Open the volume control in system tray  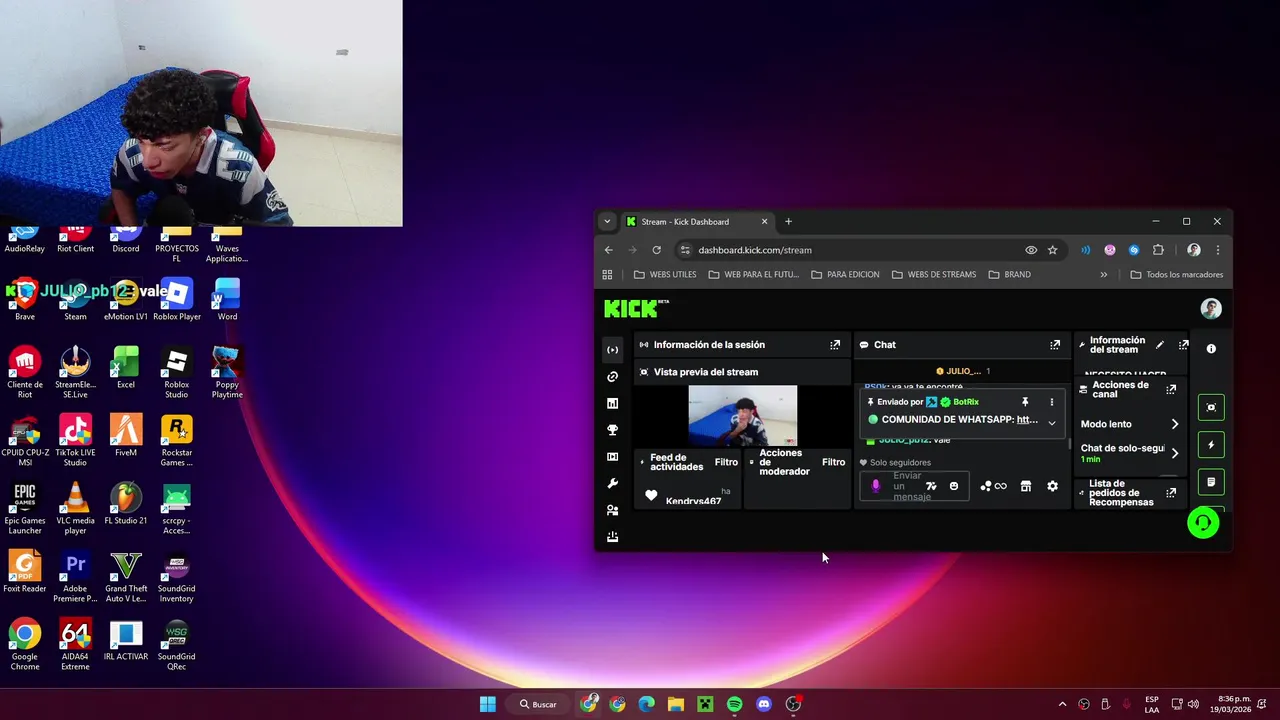pyautogui.click(x=1193, y=704)
